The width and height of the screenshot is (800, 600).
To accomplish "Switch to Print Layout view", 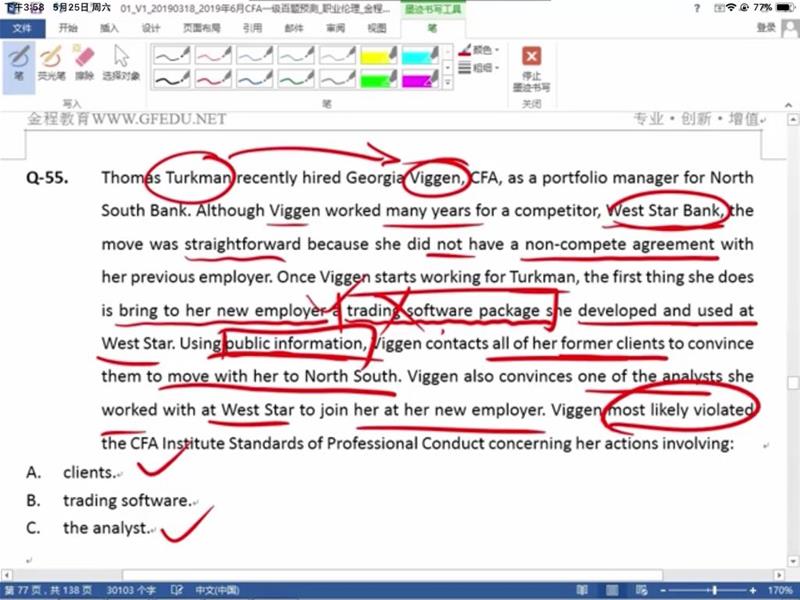I will tap(612, 590).
